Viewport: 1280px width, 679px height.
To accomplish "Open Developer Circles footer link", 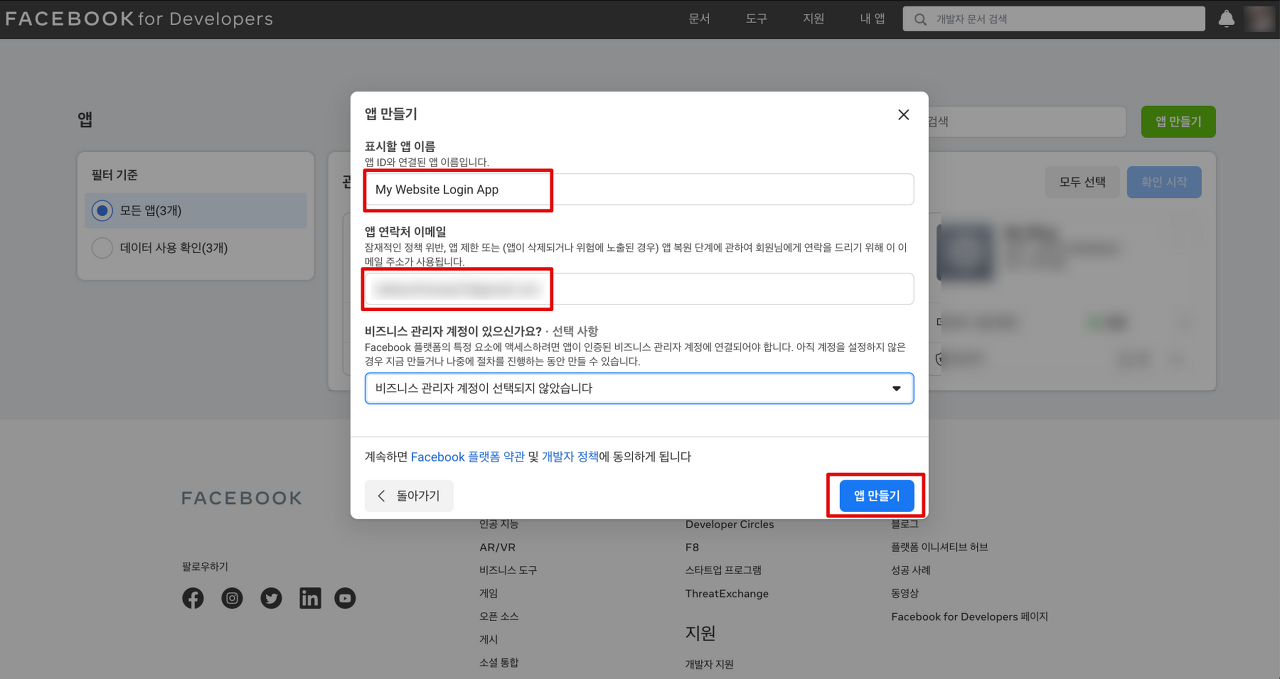I will (729, 524).
